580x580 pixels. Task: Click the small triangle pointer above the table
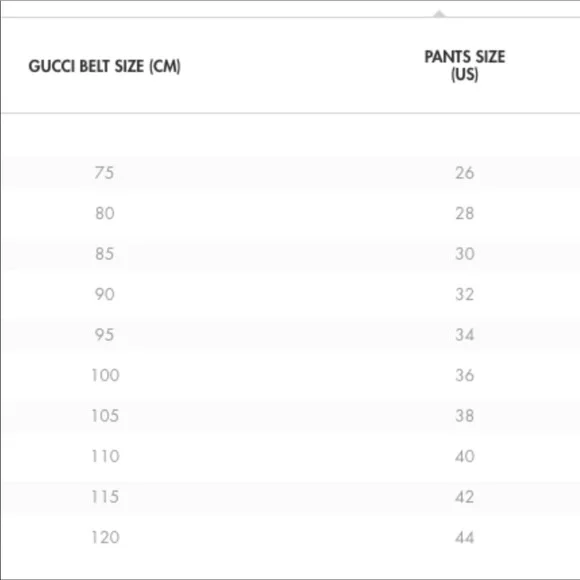(x=439, y=14)
